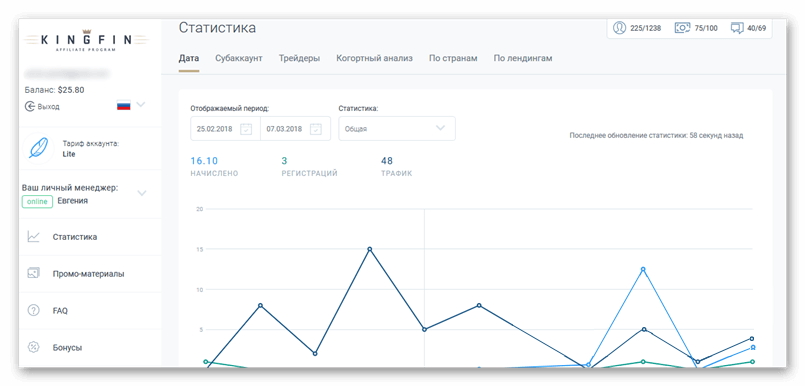Image resolution: width=805 pixels, height=386 pixels.
Task: Click the Выход logout link
Action: point(48,107)
